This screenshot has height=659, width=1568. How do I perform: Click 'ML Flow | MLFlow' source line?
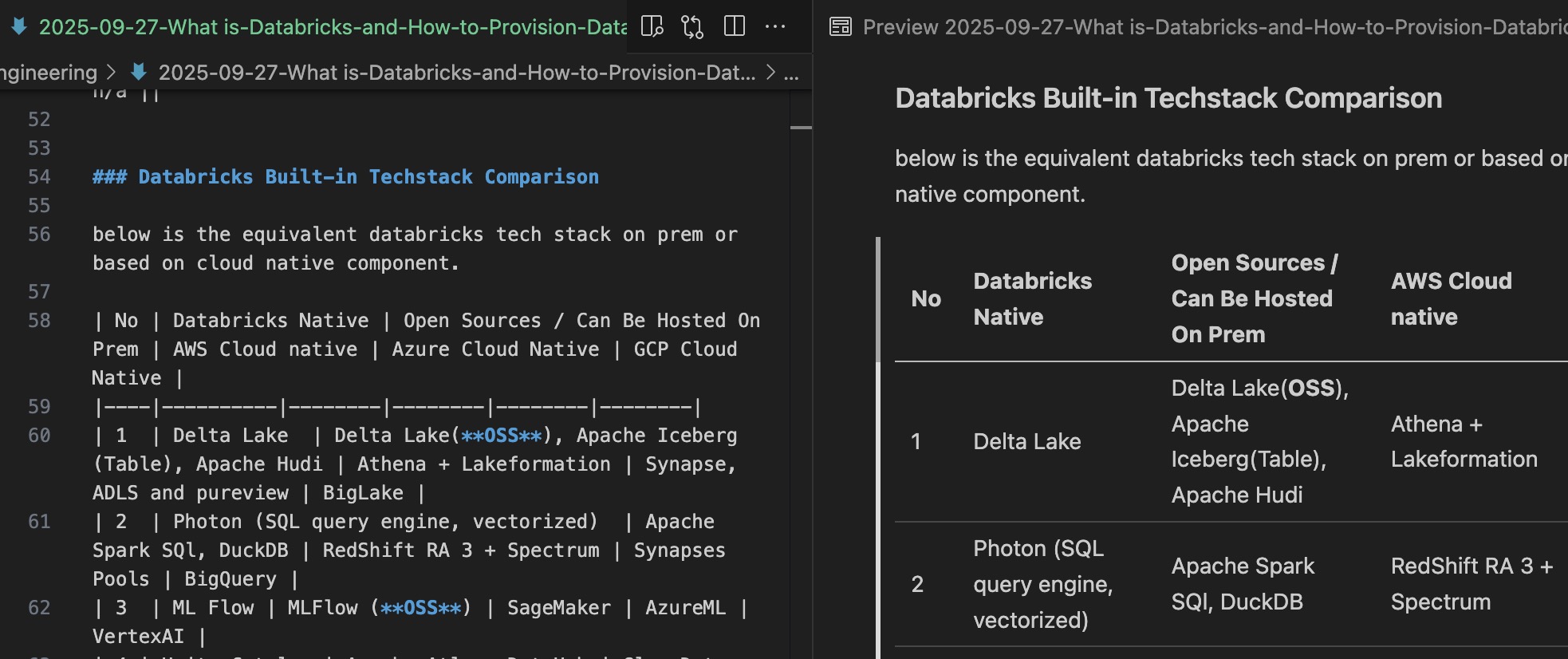click(x=420, y=622)
